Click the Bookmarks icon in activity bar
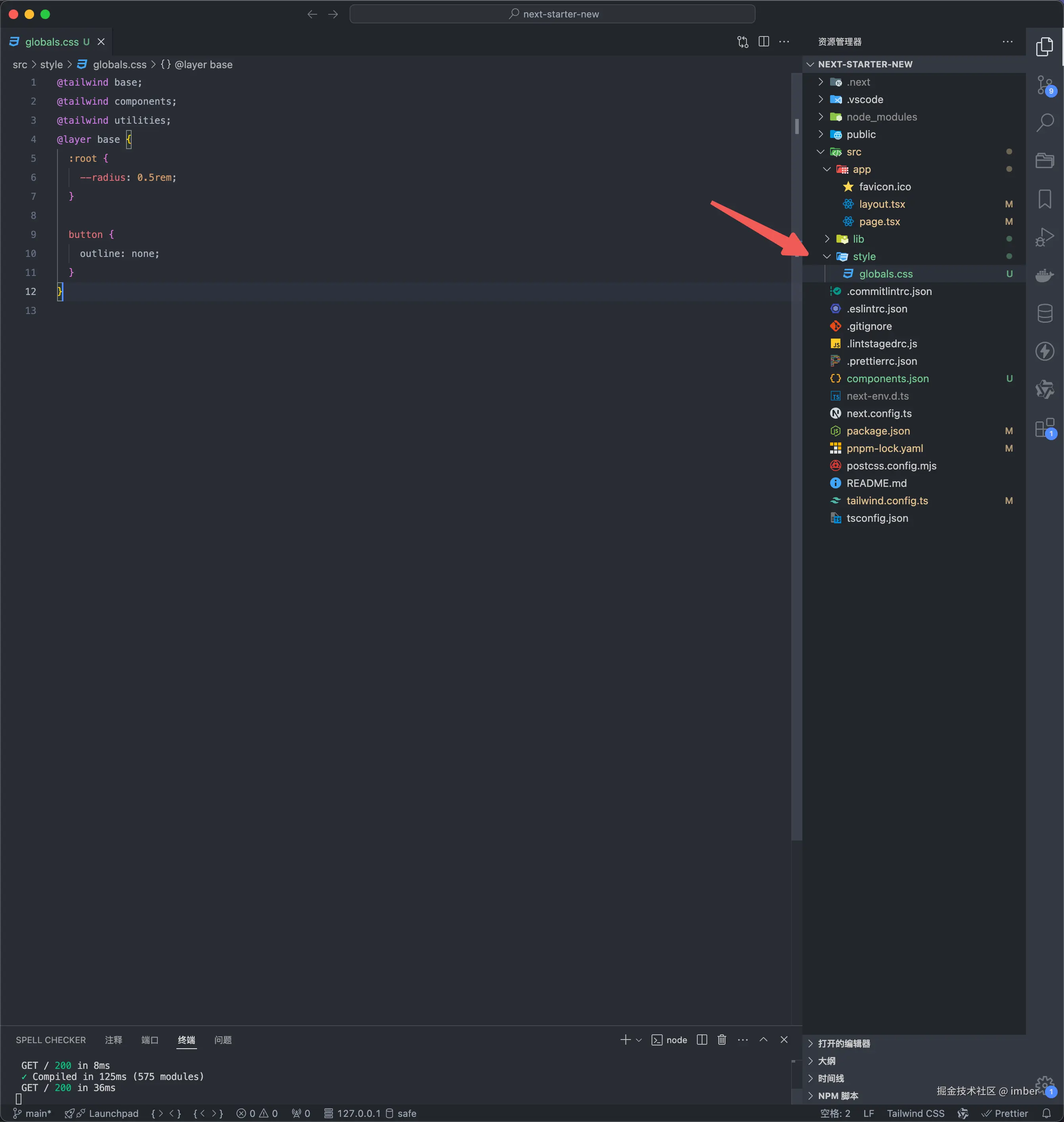 [1044, 199]
